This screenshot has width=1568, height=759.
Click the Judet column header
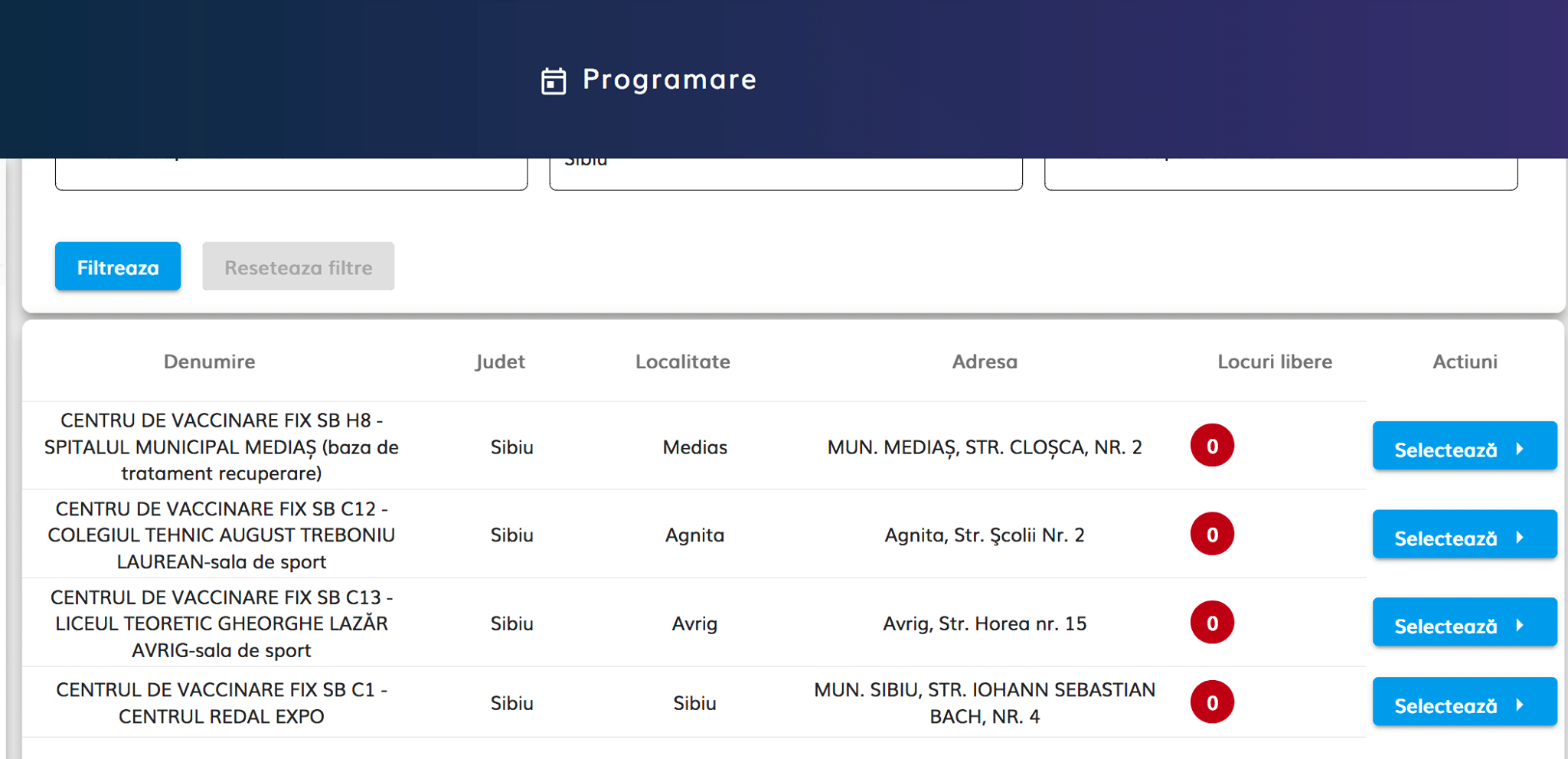click(x=500, y=362)
